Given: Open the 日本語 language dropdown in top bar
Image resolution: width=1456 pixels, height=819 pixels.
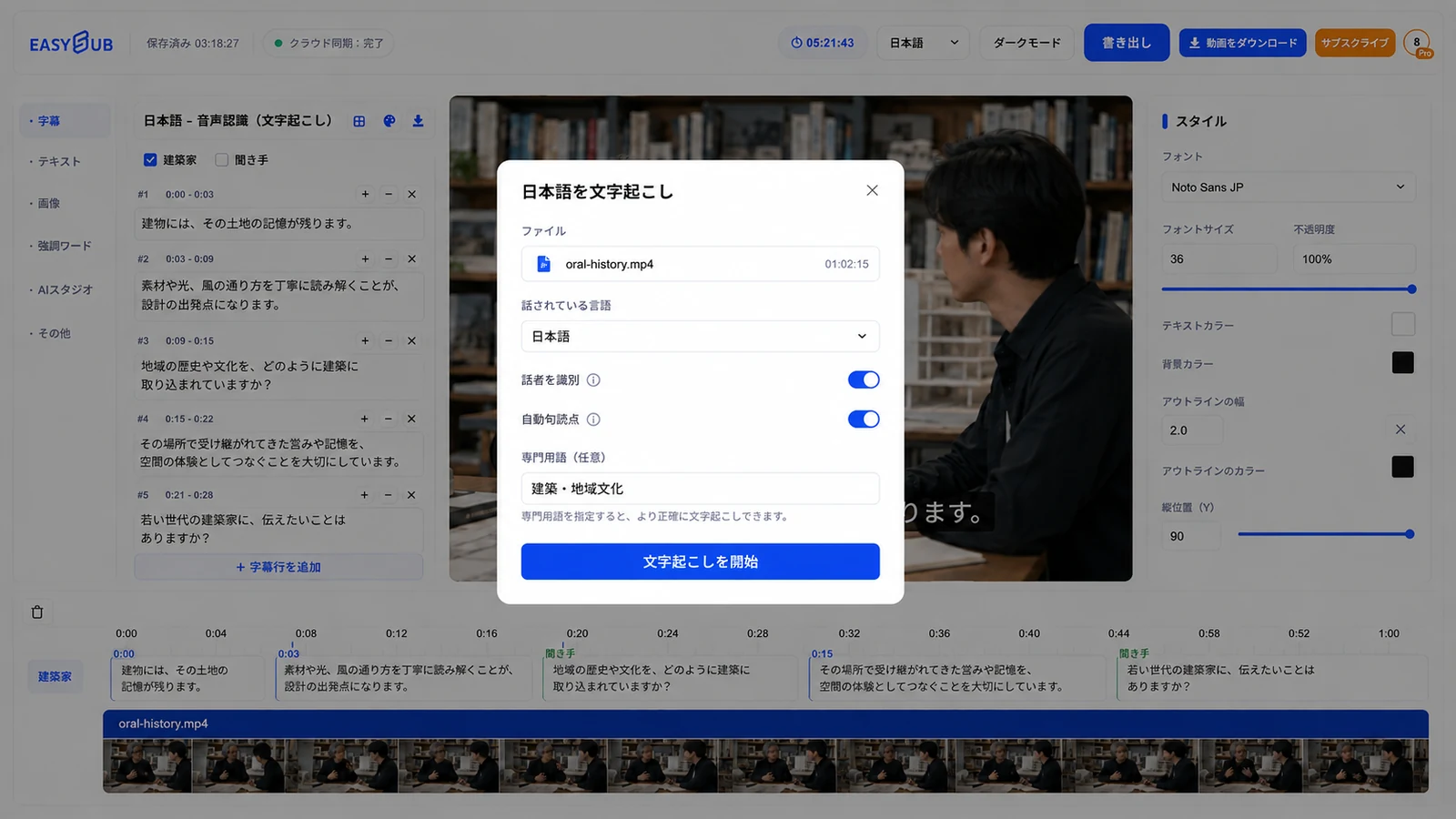Looking at the screenshot, I should coord(924,43).
